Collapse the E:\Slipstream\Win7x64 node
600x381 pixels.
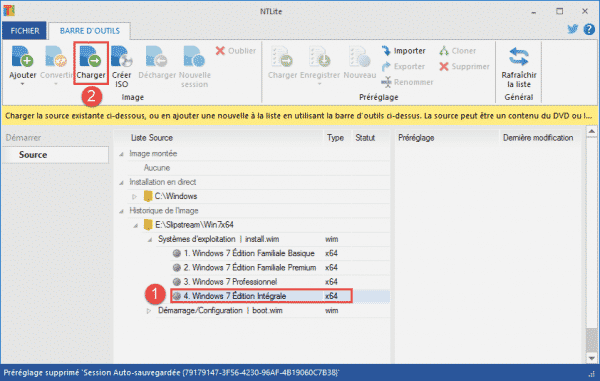[x=135, y=226]
